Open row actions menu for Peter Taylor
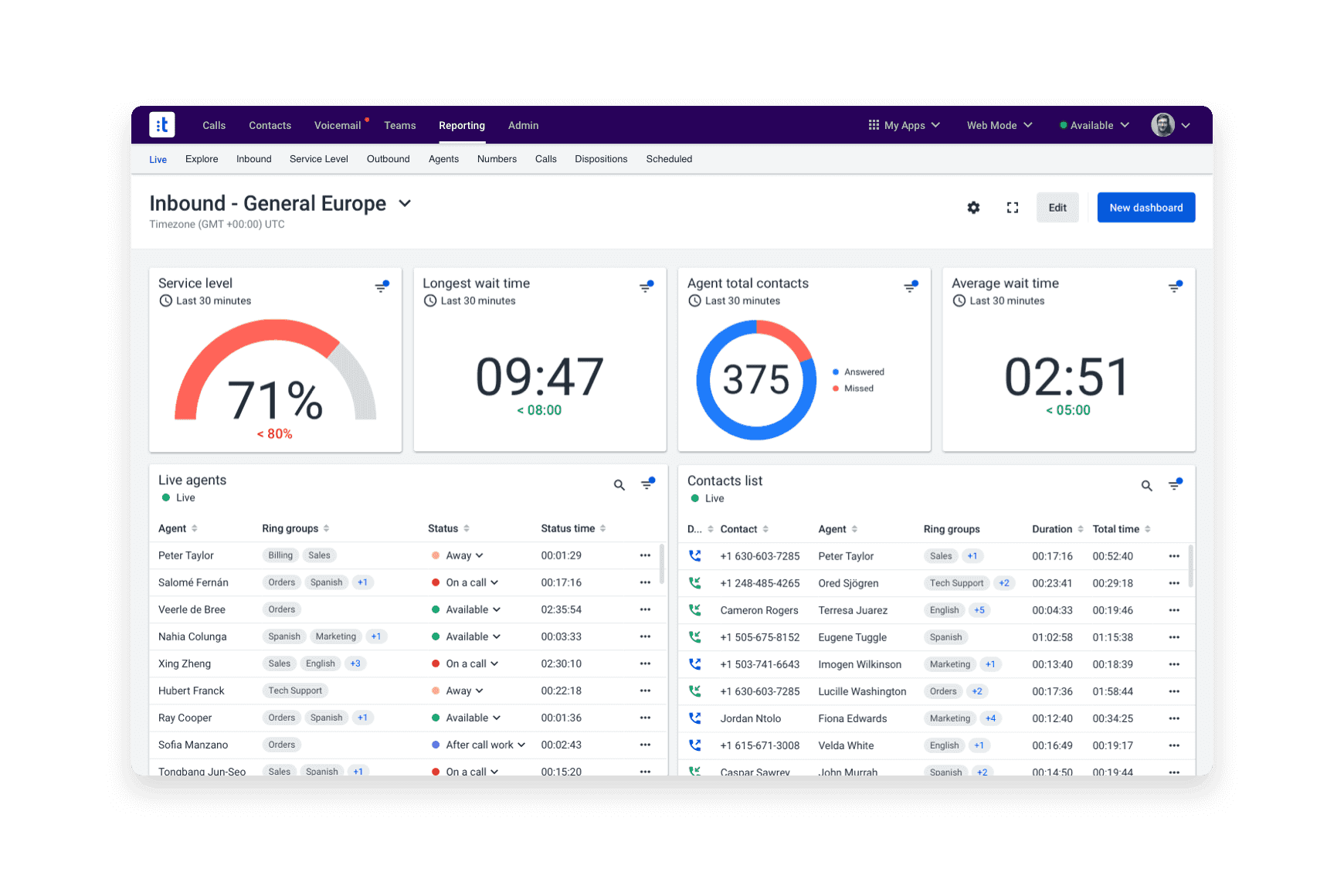Viewport: 1344px width, 896px height. [x=645, y=555]
